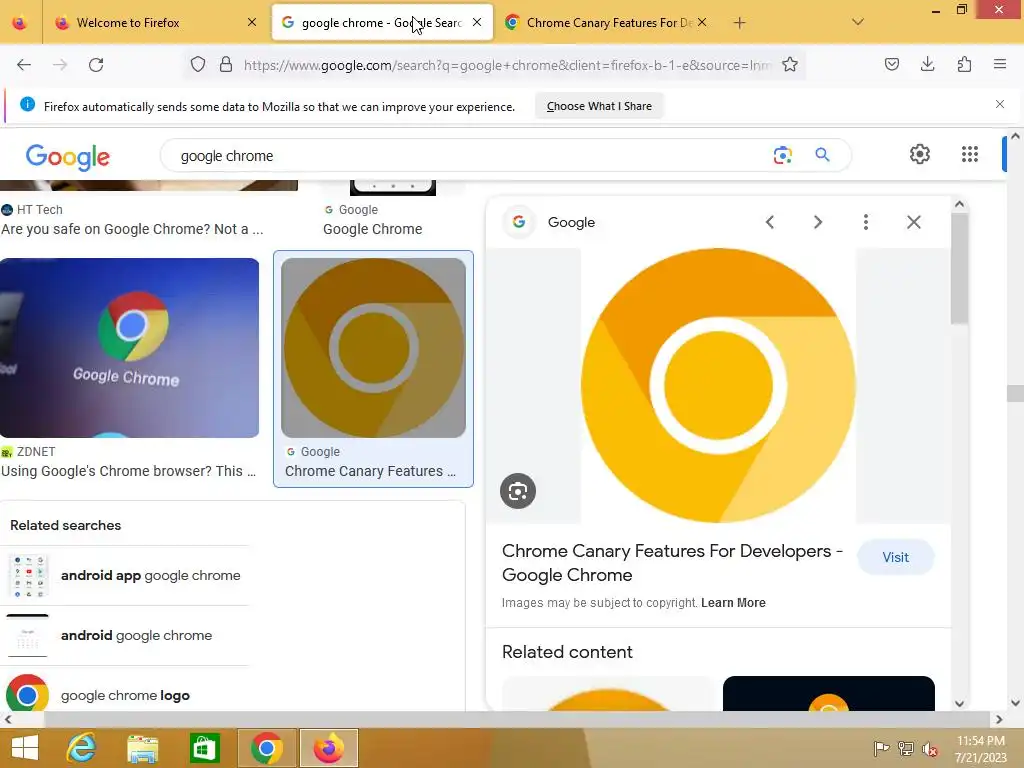This screenshot has width=1024, height=768.
Task: Click the Firefox back arrow button
Action: click(x=24, y=65)
